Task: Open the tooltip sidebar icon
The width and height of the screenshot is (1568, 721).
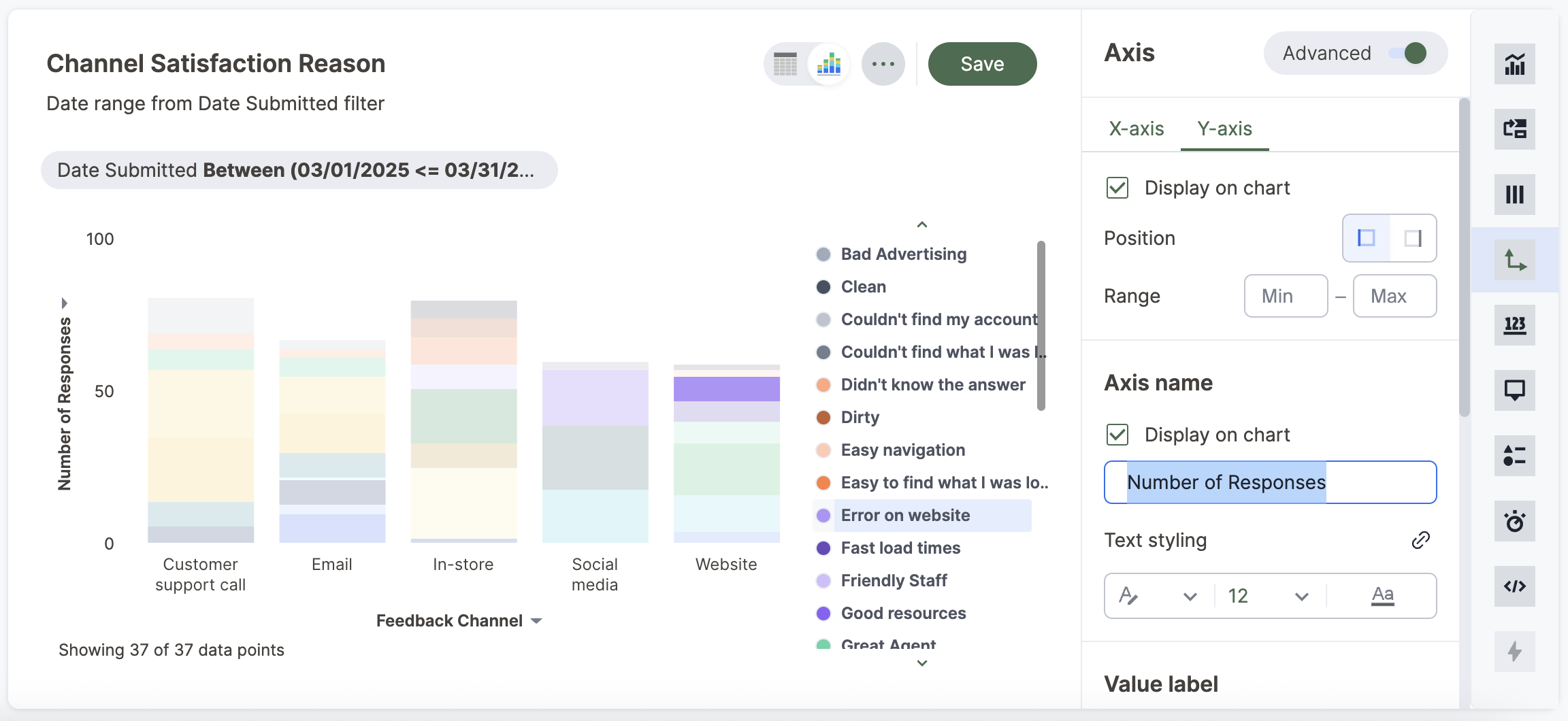Action: [x=1514, y=390]
